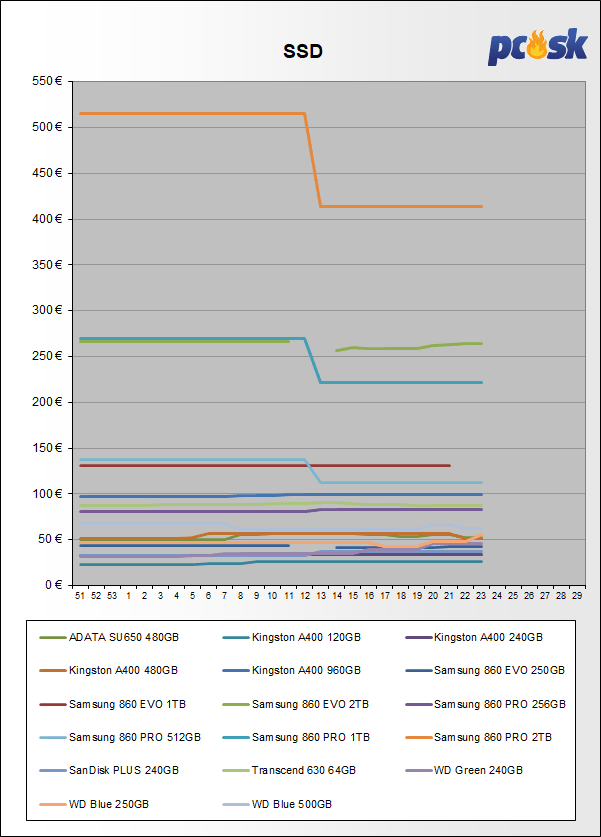Select the Kingston A400 240GB legend entry
This screenshot has width=601, height=837.
tap(474, 637)
